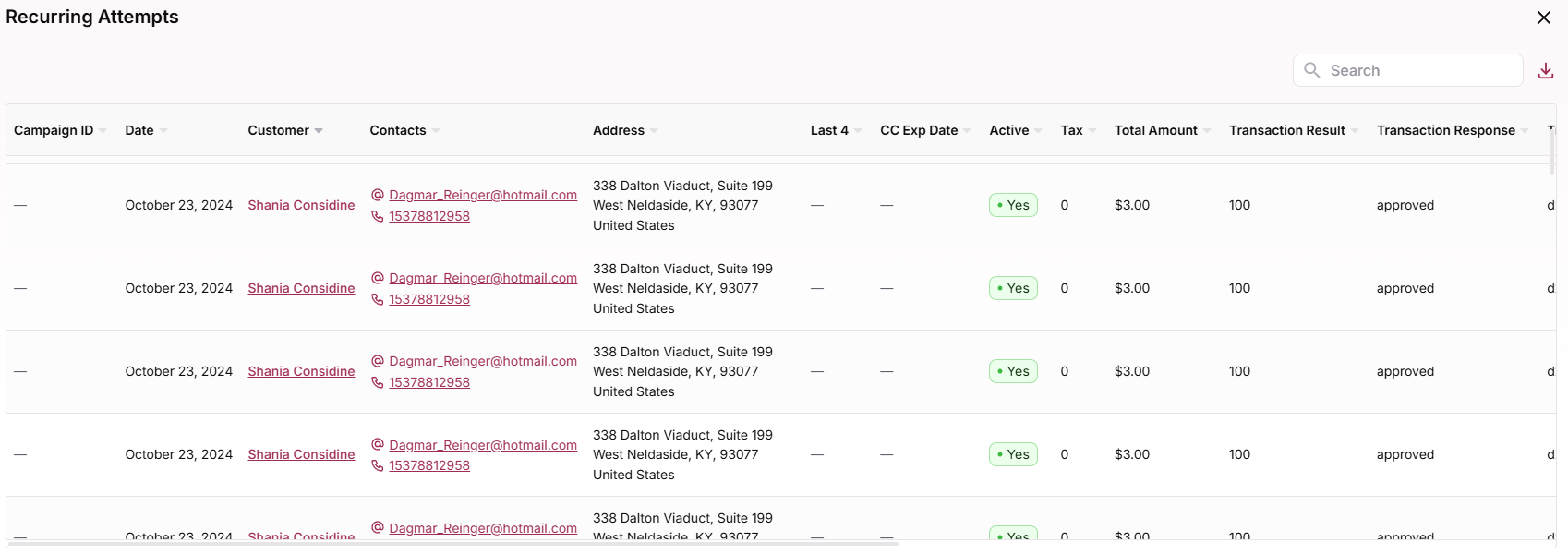Select October 23, 2024 in first row
Viewport: 1568px width, 554px height.
click(x=178, y=205)
